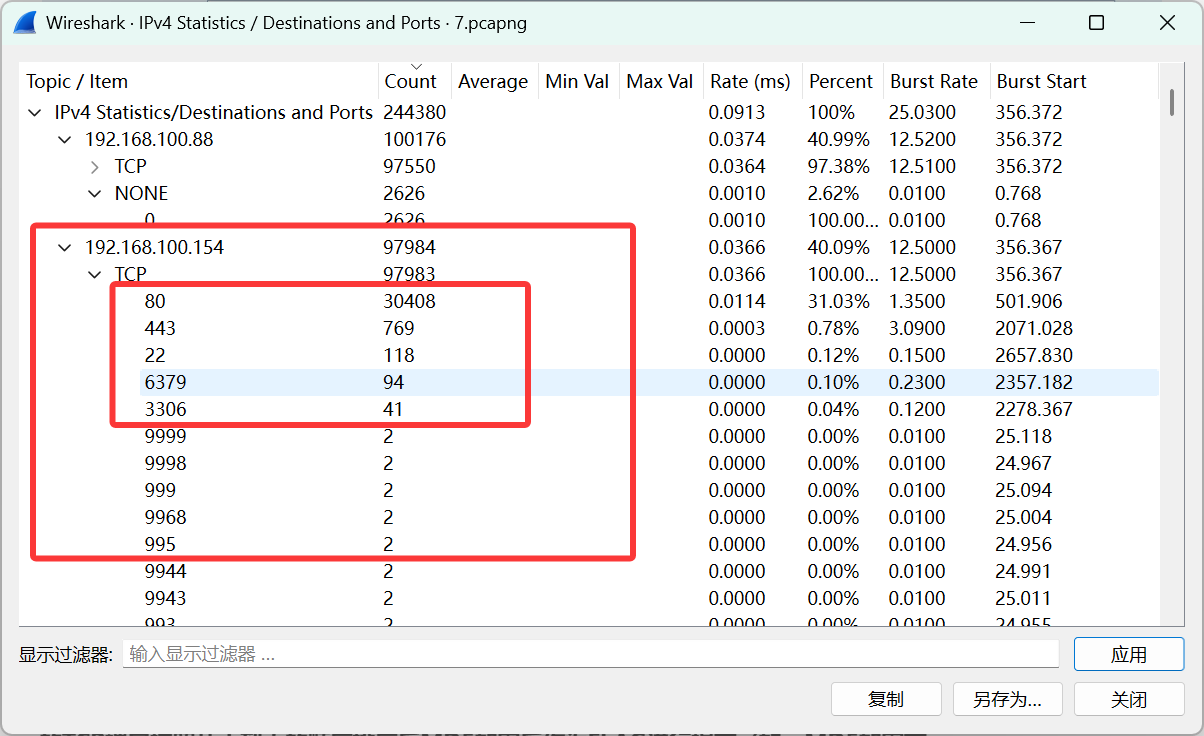1204x736 pixels.
Task: Click the Burst Rate column header
Action: coord(933,82)
